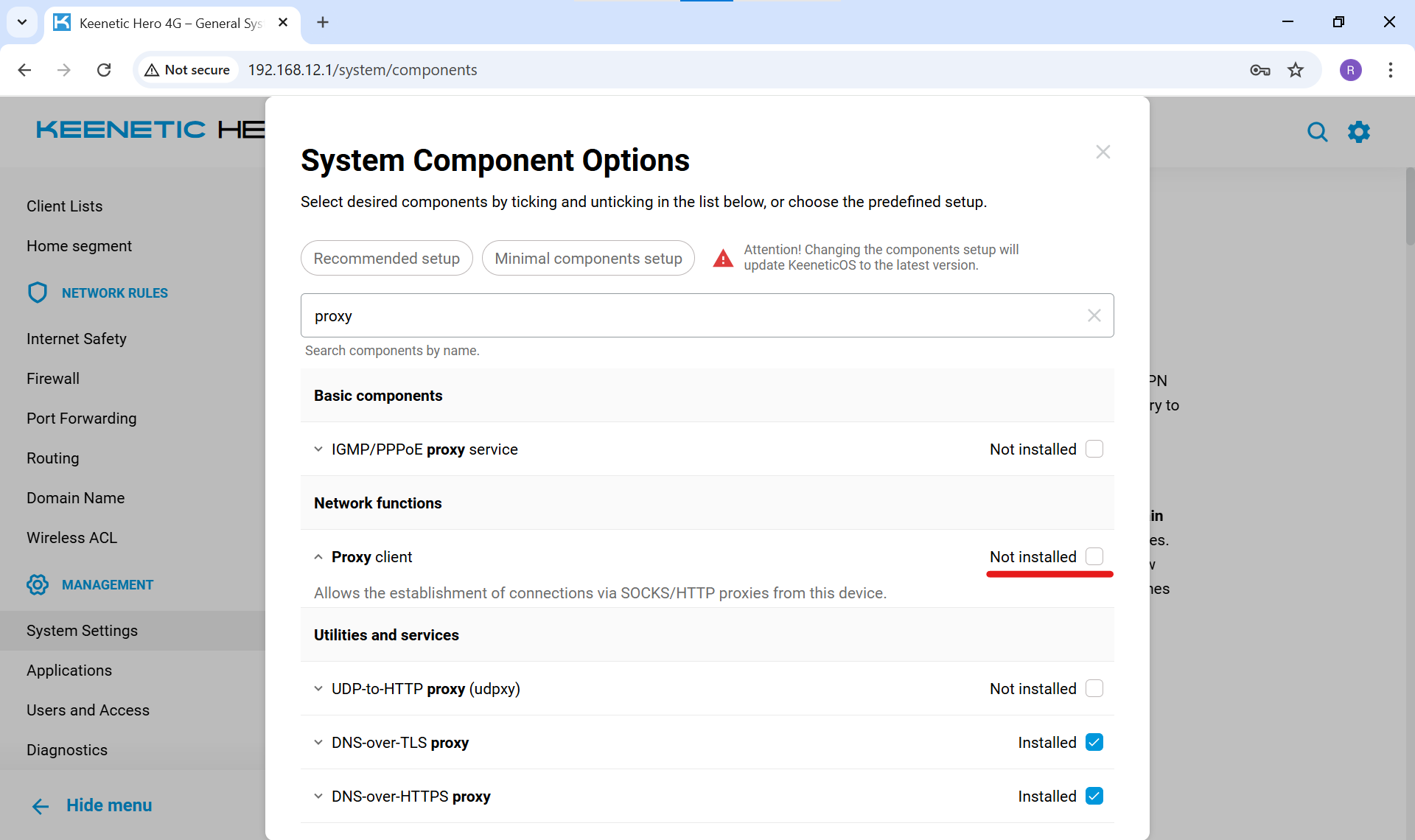The height and width of the screenshot is (840, 1415).
Task: Enable the UDP-to-HTTP proxy (udpxy) checkbox
Action: coord(1094,688)
